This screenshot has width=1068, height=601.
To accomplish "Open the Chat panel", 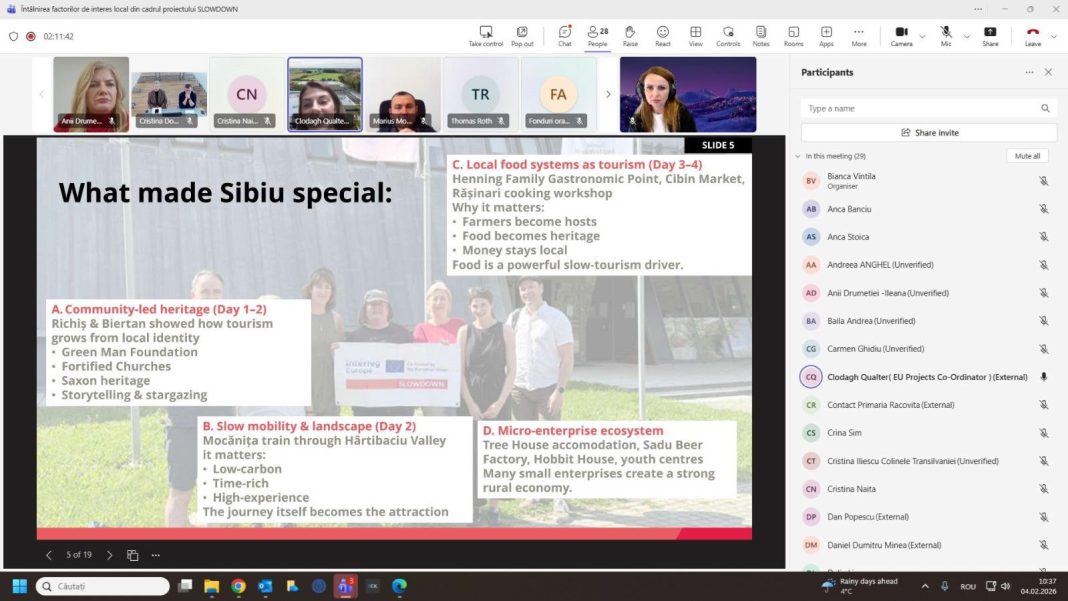I will click(x=565, y=36).
